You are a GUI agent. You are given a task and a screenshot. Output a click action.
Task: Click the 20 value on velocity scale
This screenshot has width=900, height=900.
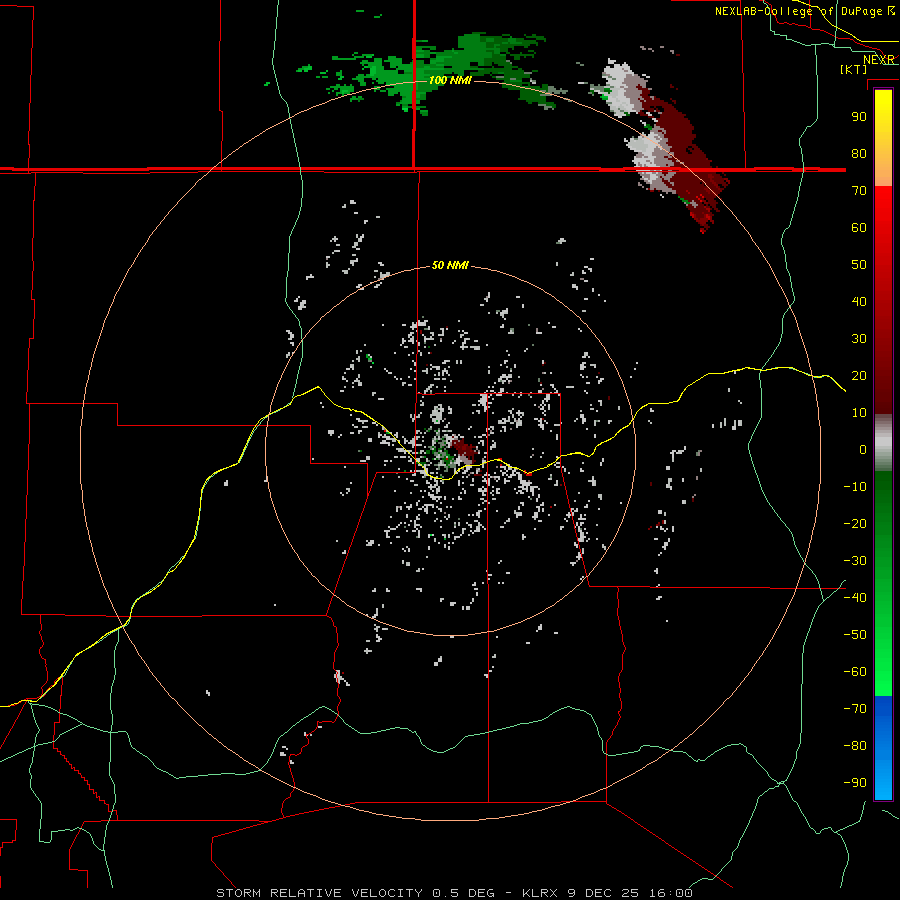coord(859,375)
